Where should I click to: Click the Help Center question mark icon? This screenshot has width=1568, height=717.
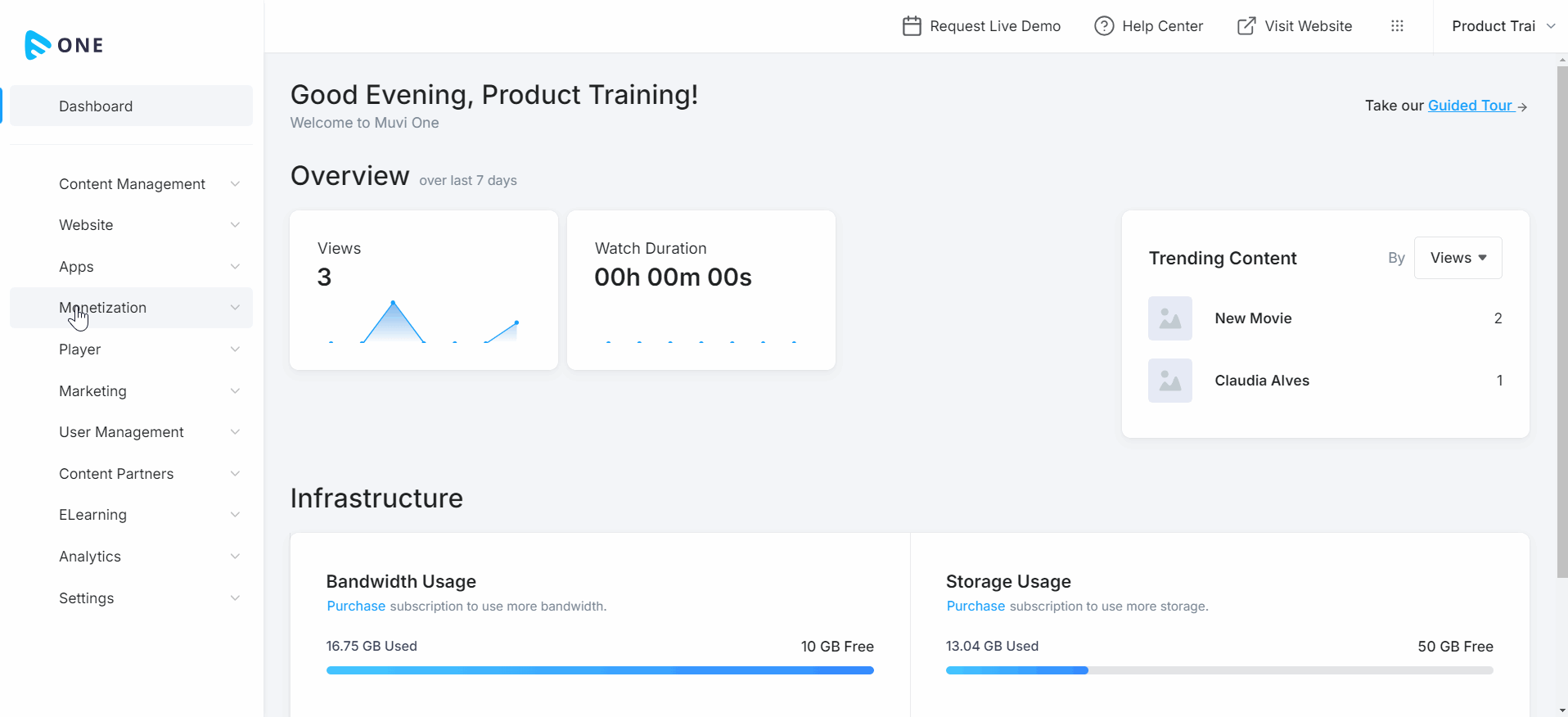click(1104, 26)
